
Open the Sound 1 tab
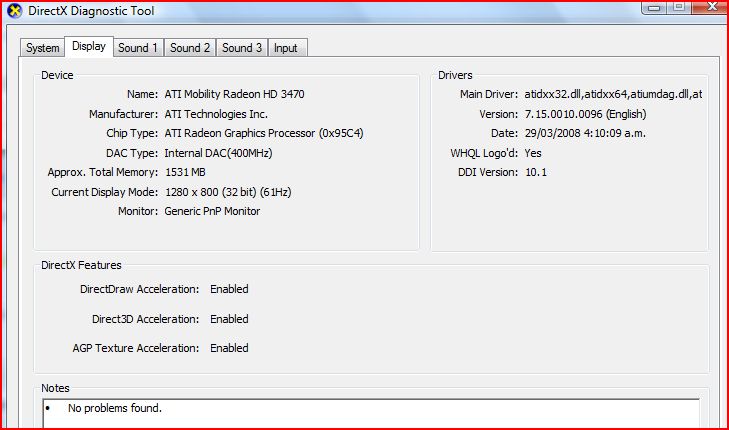138,48
